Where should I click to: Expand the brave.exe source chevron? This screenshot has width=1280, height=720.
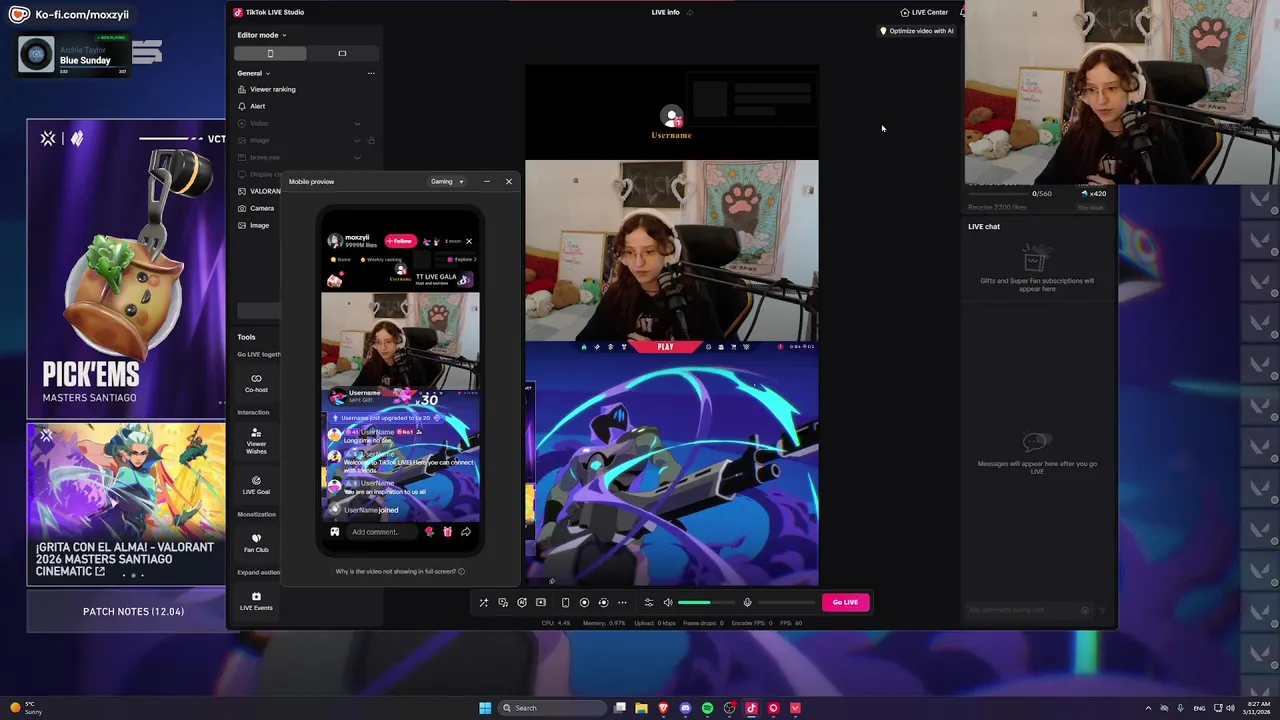[x=357, y=157]
